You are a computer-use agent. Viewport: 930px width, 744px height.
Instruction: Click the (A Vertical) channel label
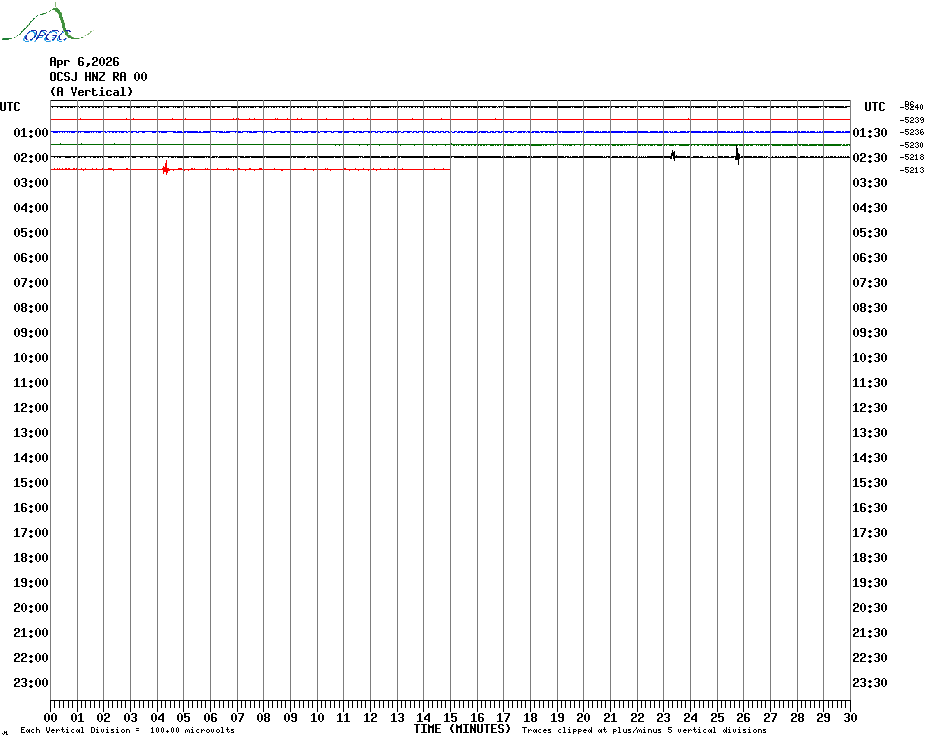[91, 92]
